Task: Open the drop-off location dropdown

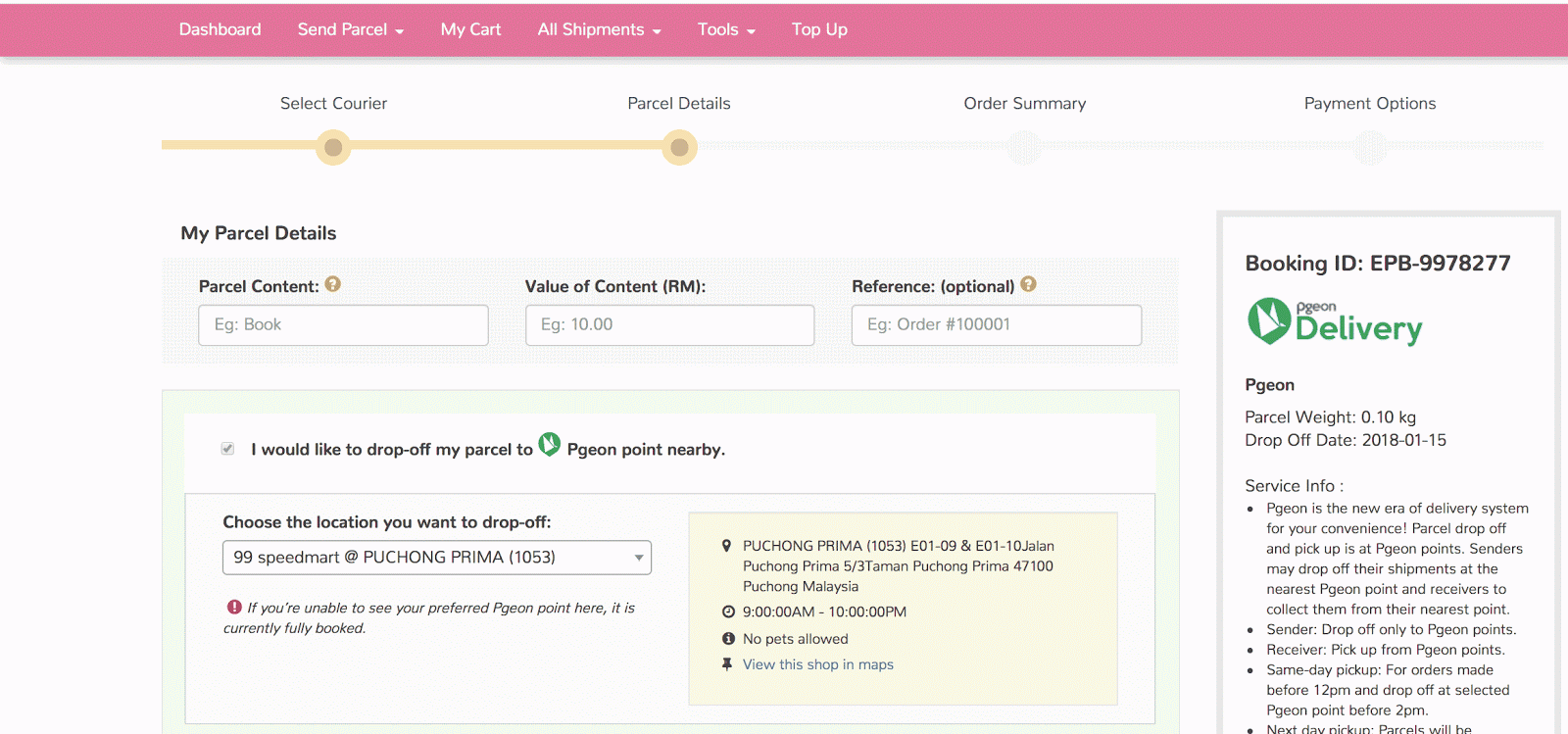Action: [x=437, y=558]
